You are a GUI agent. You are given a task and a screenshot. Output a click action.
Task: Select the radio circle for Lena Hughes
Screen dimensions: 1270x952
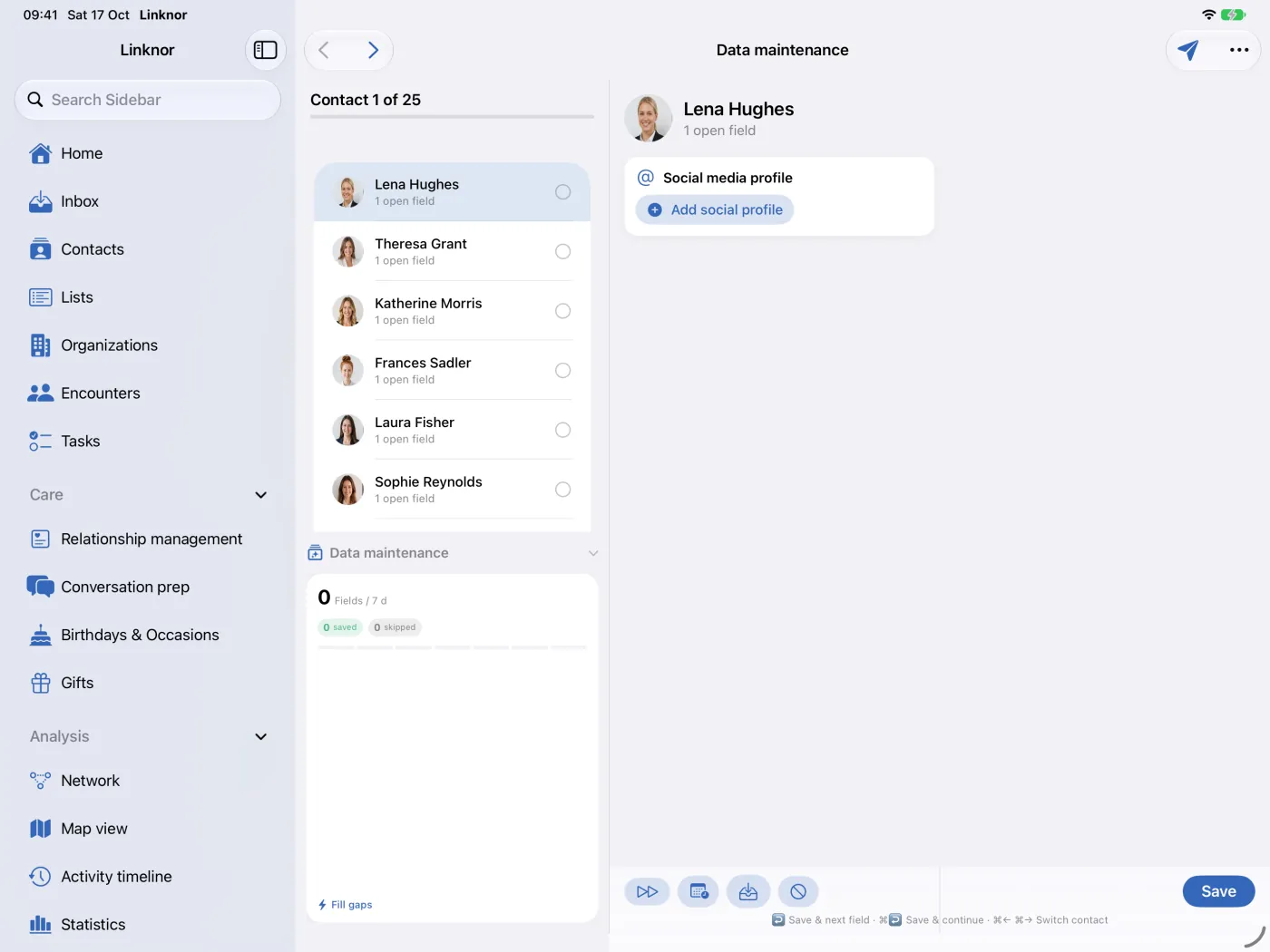[563, 192]
